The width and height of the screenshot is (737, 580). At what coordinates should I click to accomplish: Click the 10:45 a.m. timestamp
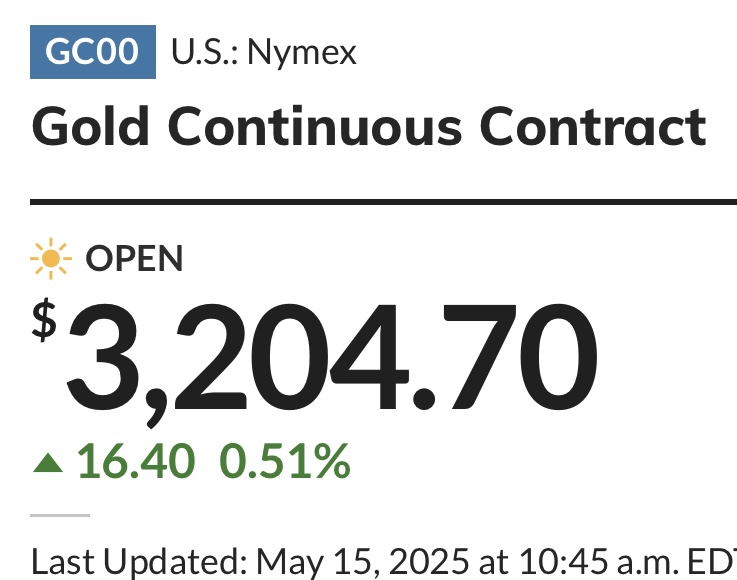click(599, 561)
